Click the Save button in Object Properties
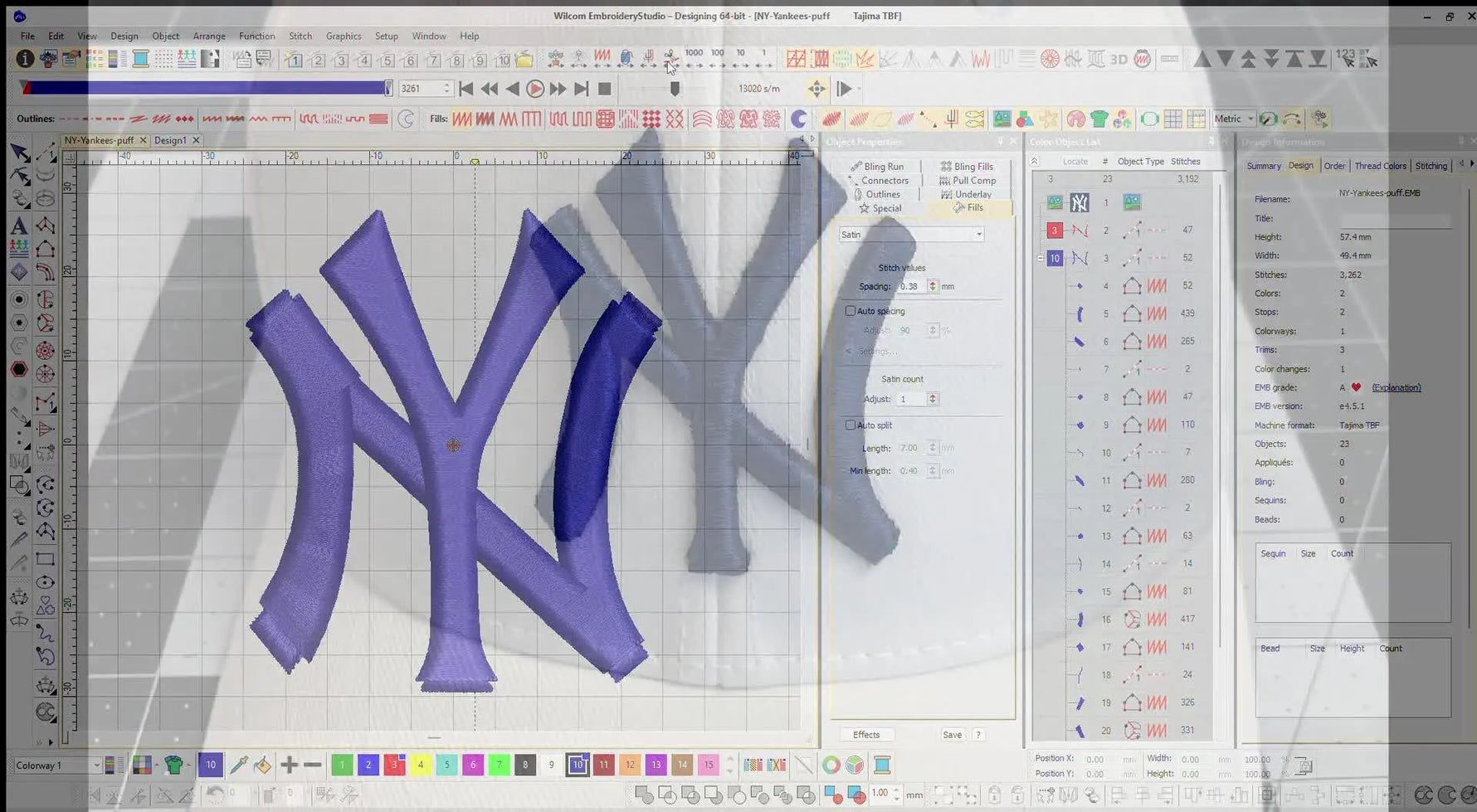 (952, 735)
